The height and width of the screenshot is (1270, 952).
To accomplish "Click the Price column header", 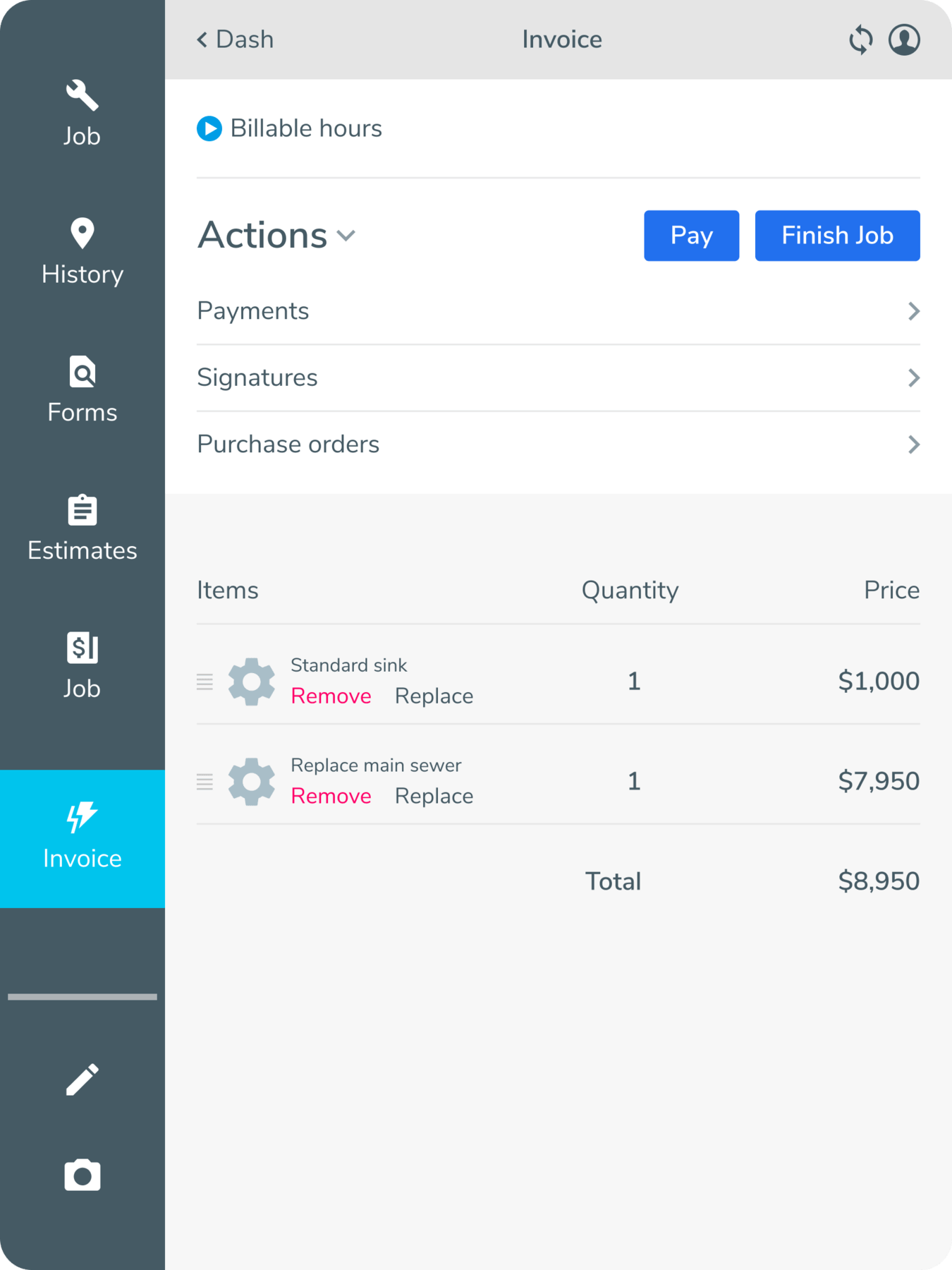I will point(891,591).
